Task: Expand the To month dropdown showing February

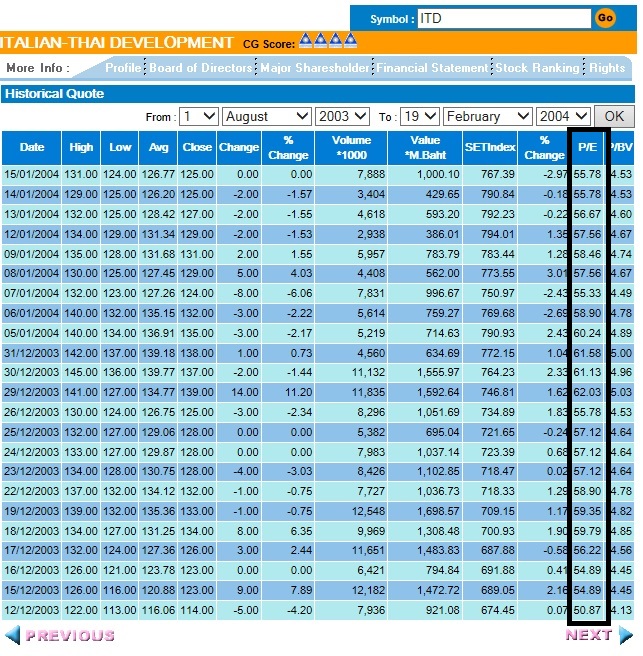Action: 488,116
